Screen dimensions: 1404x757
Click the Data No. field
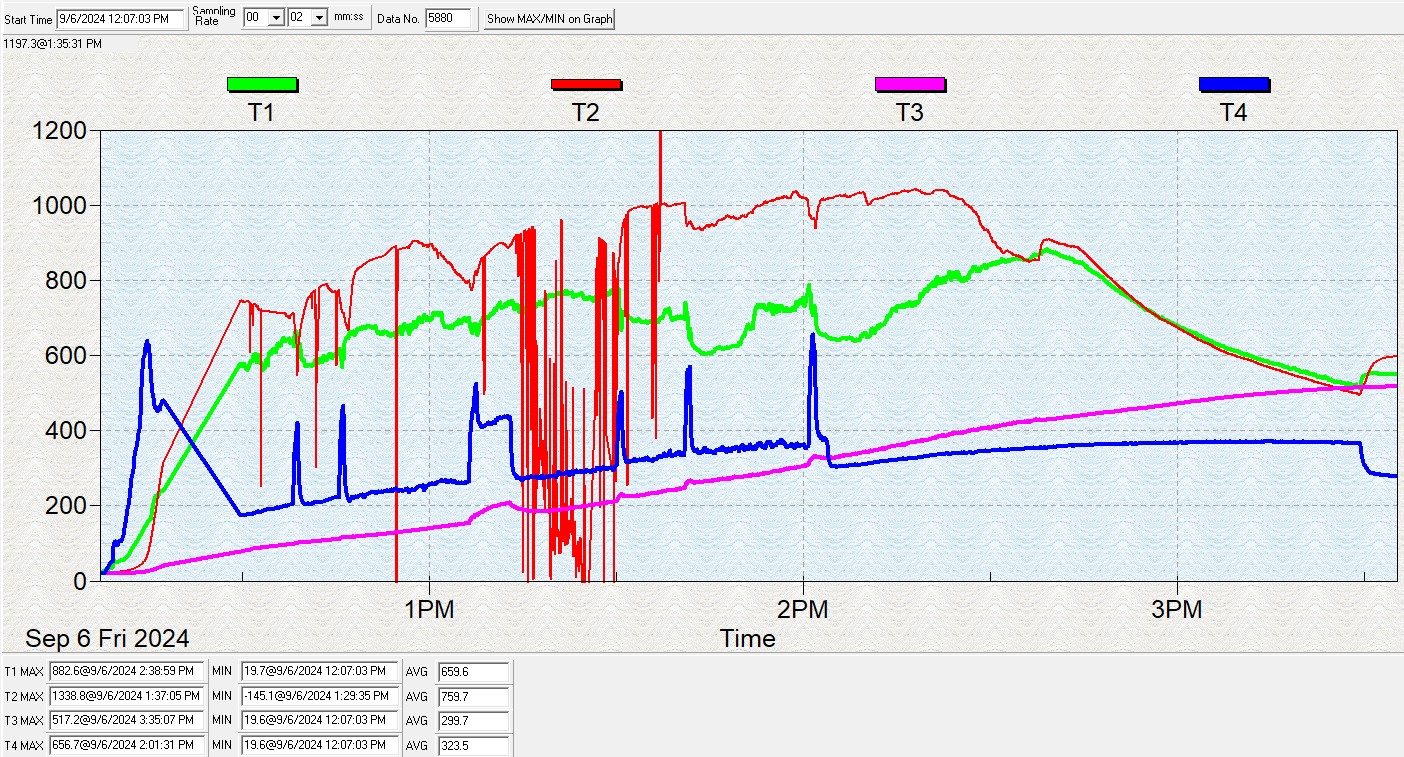coord(447,18)
